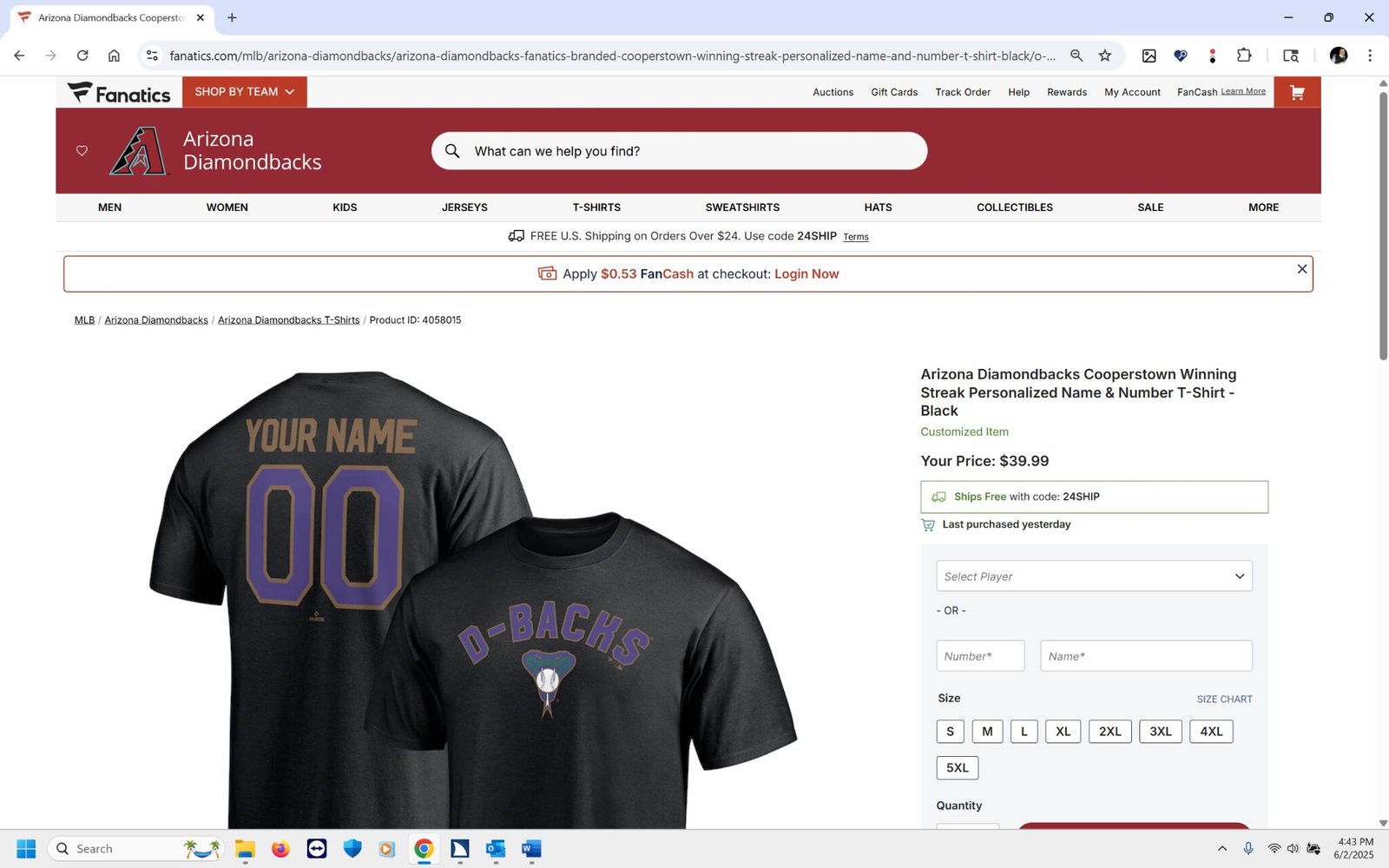Dismiss the FanCash banner
The height and width of the screenshot is (868, 1389).
(x=1302, y=269)
